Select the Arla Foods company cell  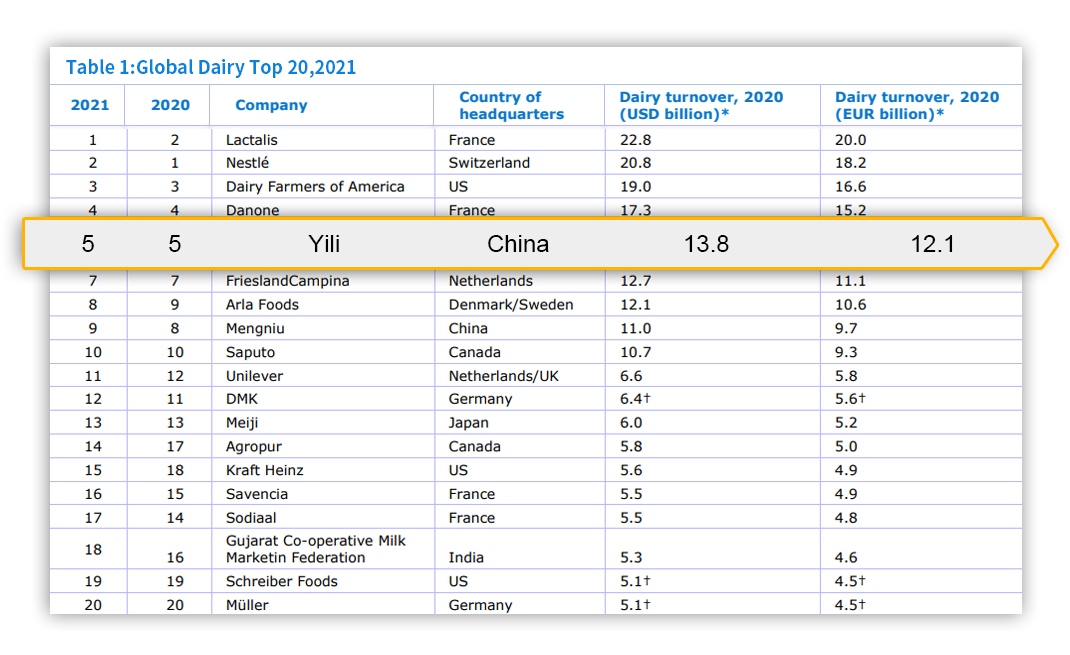coord(262,305)
